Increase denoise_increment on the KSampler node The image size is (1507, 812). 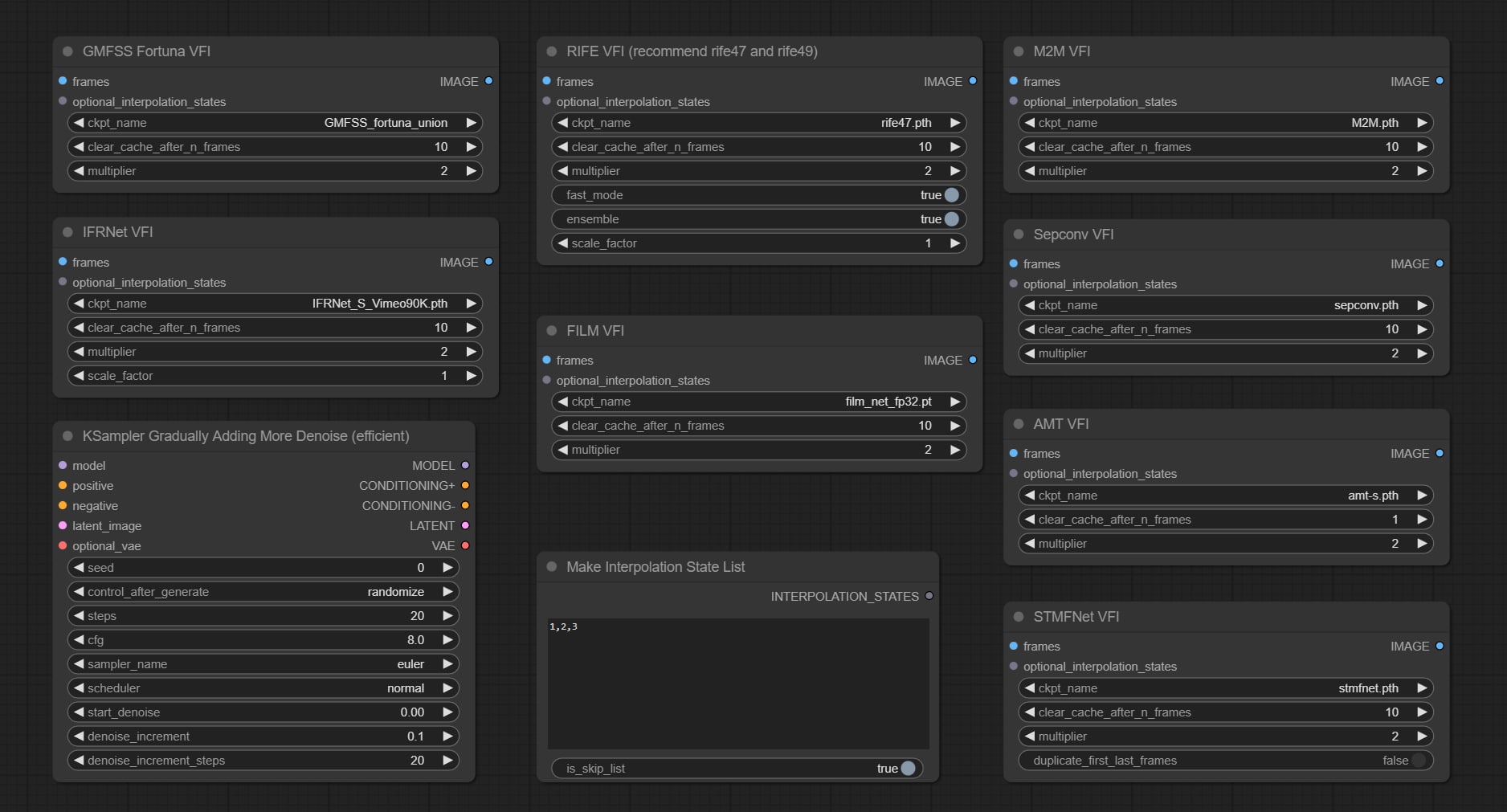point(448,737)
